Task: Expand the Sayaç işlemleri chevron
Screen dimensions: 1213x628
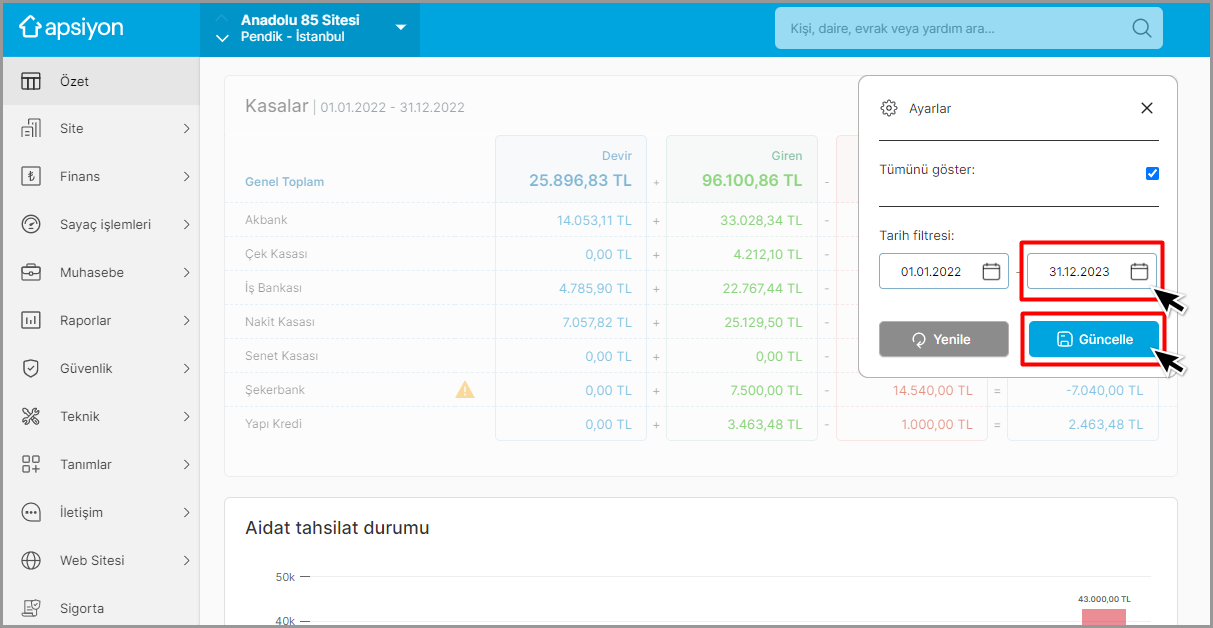Action: [x=187, y=224]
